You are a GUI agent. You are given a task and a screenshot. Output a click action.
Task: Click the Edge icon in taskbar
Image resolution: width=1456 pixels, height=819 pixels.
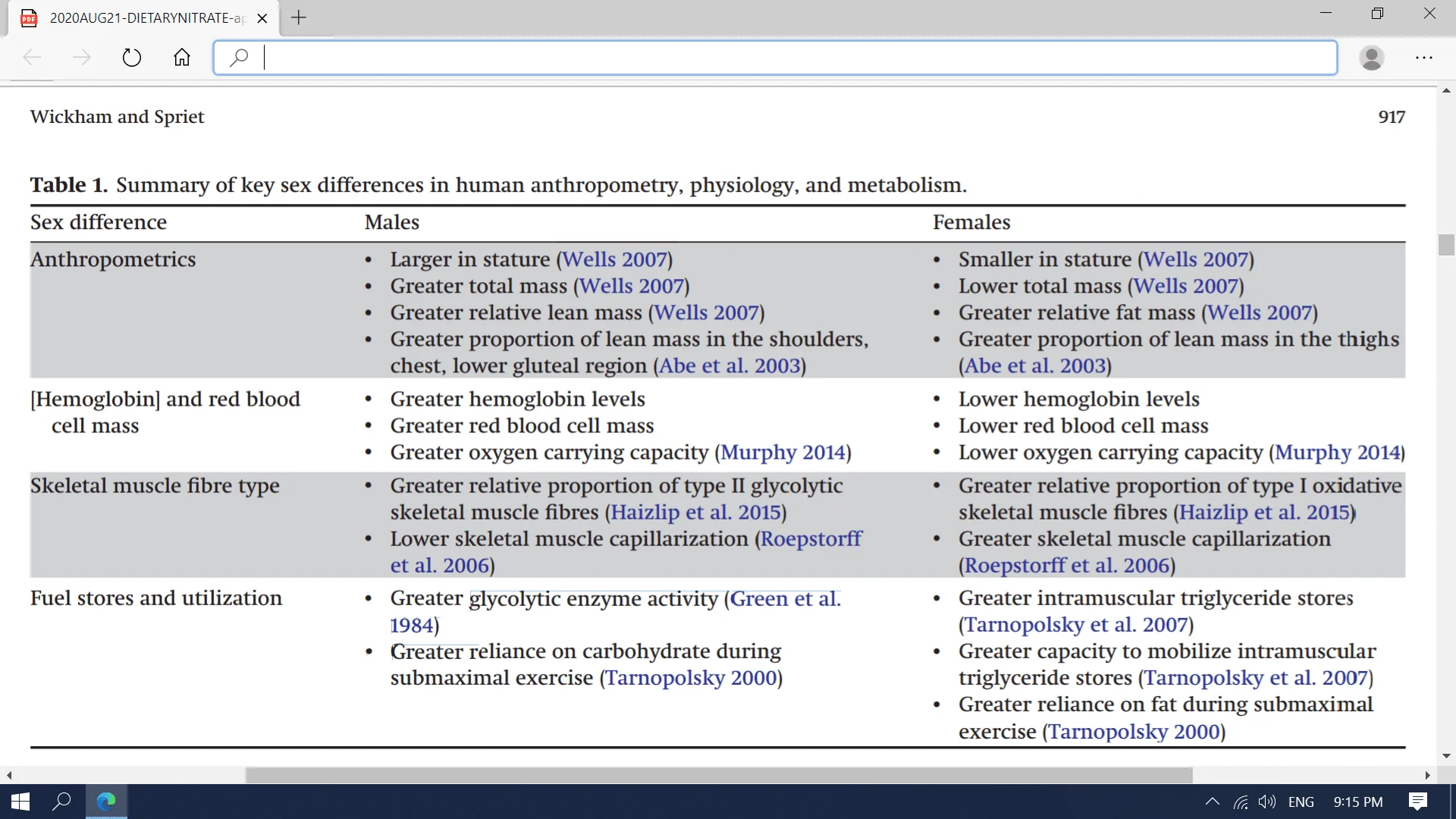106,802
